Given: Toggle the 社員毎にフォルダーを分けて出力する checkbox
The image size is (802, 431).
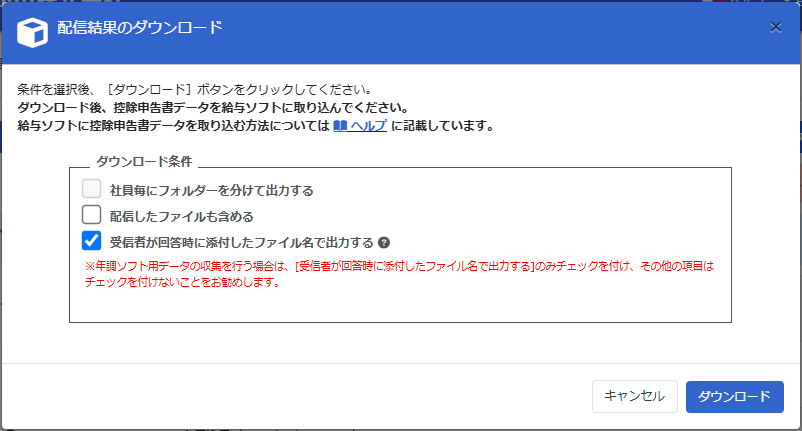Looking at the screenshot, I should click(92, 188).
